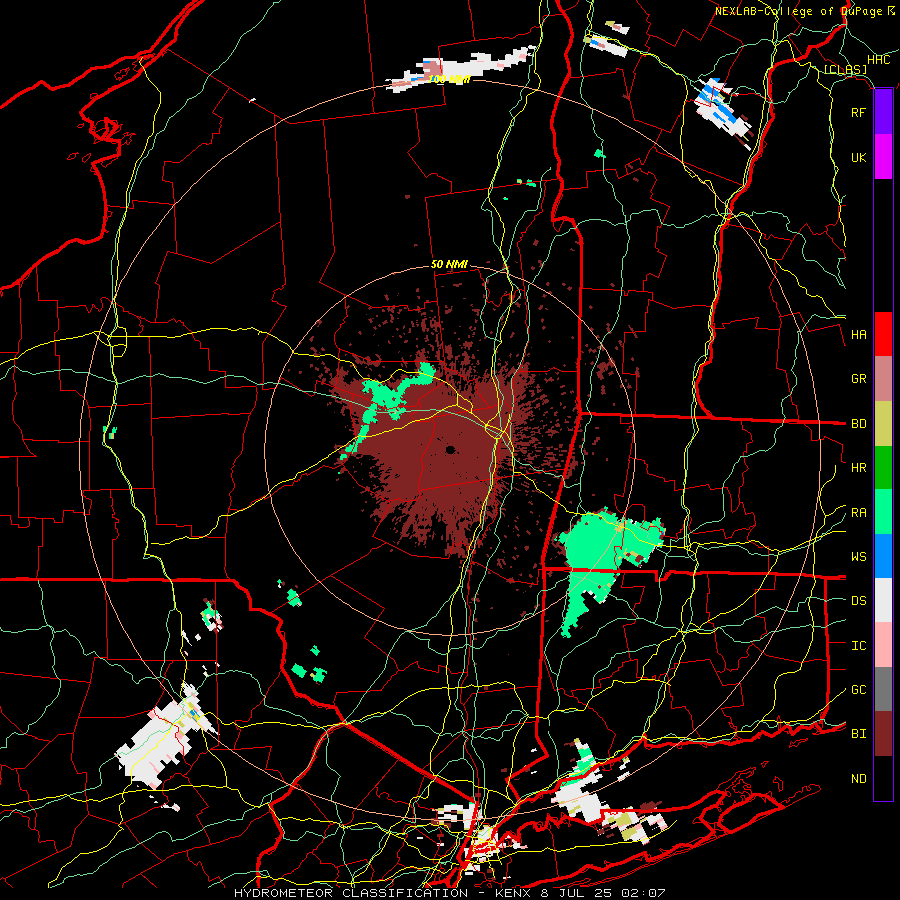Click the 100 NMI range ring label
Screen dimensions: 900x900
449,79
